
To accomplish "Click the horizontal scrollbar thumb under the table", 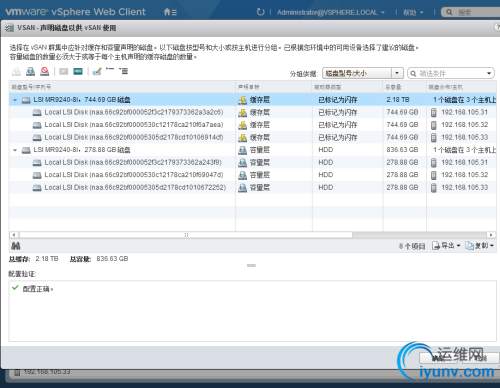I will 186,235.
